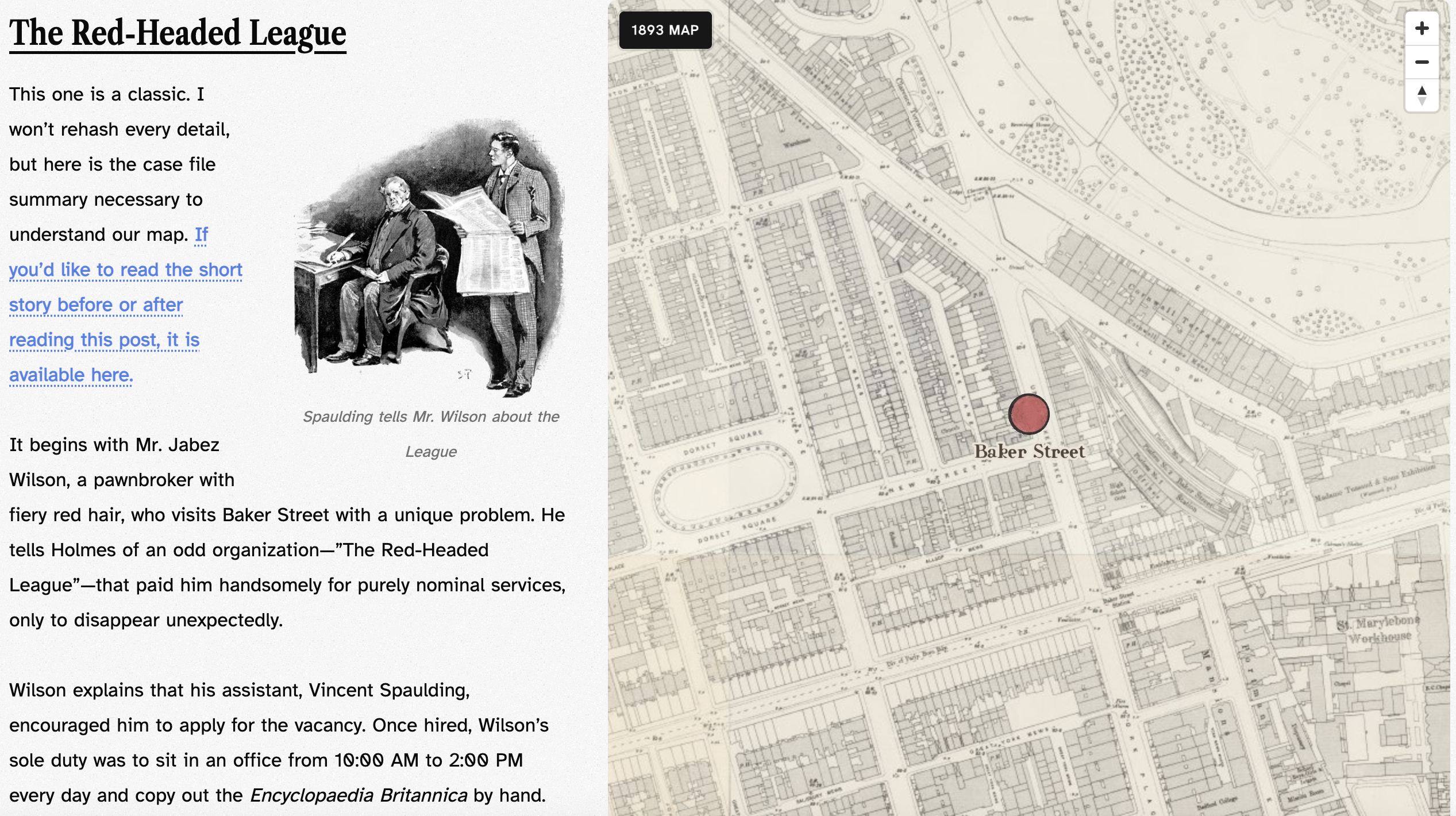
Task: Reset map bearing with compass icon
Action: click(1422, 95)
